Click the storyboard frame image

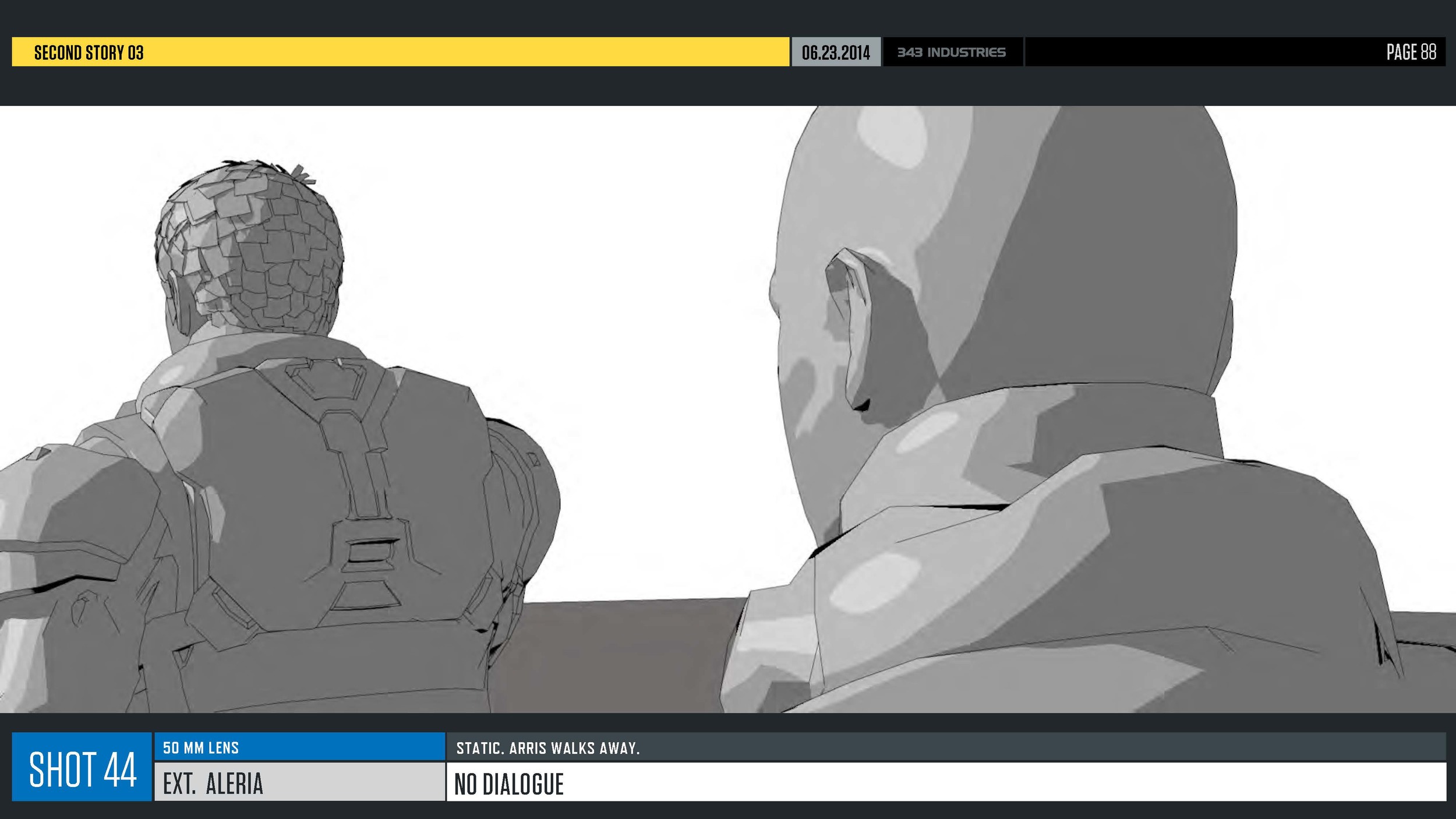[728, 409]
